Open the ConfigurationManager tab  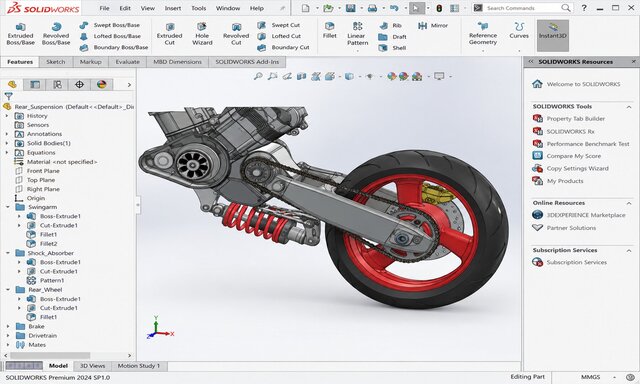coord(57,84)
